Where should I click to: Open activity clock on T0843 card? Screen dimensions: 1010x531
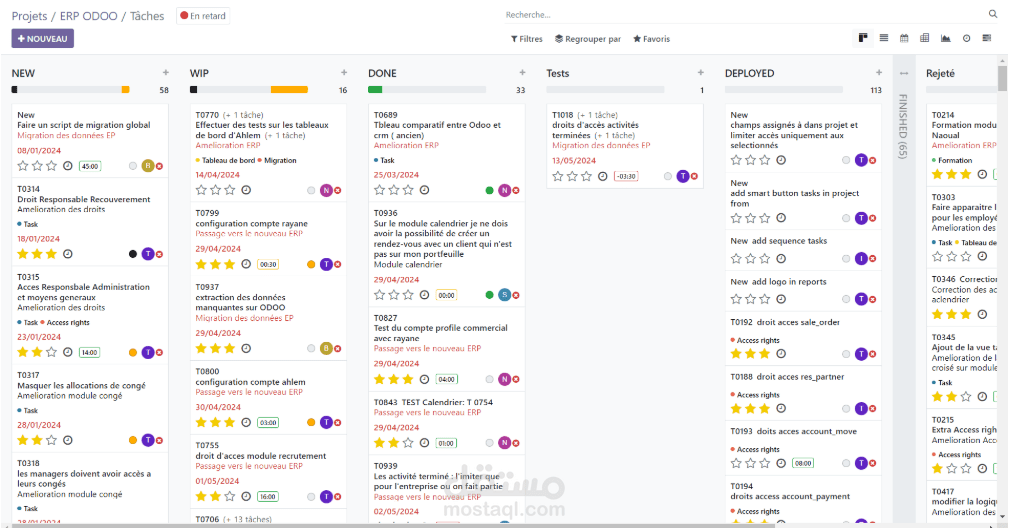[x=424, y=443]
